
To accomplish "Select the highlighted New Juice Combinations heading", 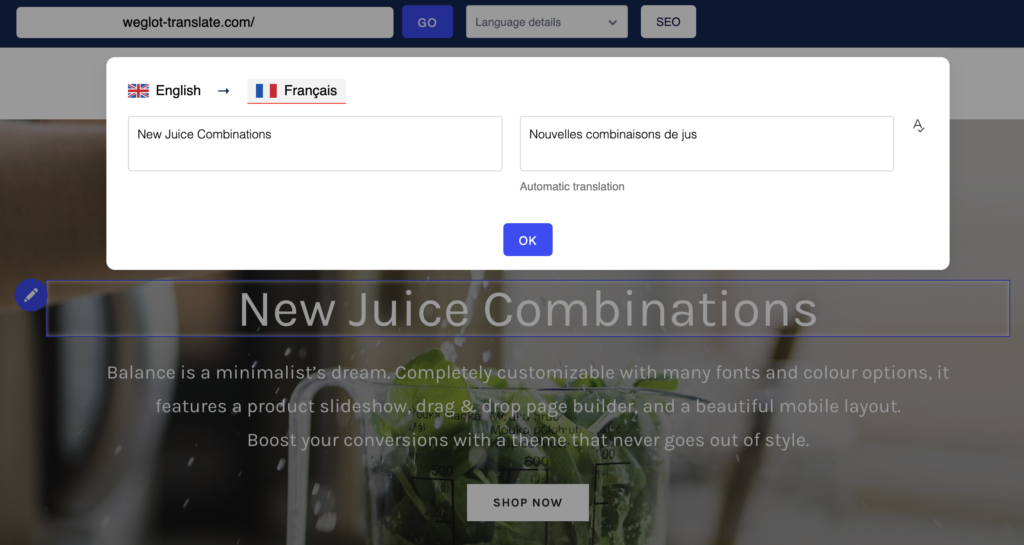I will point(528,309).
